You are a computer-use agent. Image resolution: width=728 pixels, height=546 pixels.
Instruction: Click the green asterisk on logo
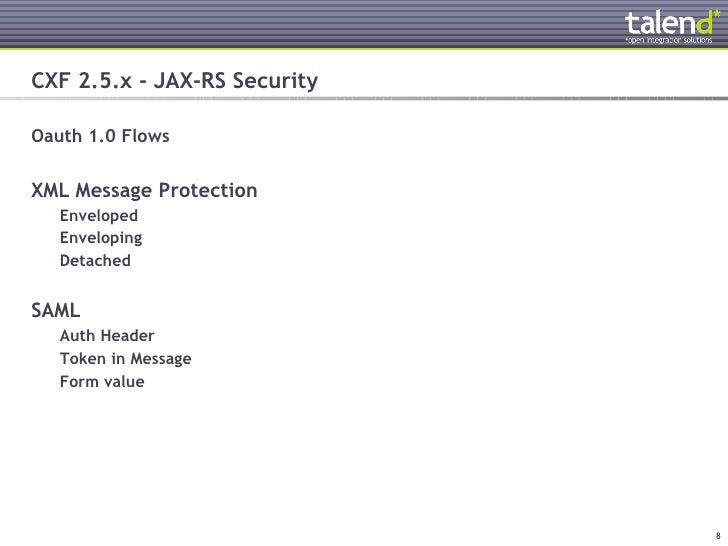click(716, 13)
